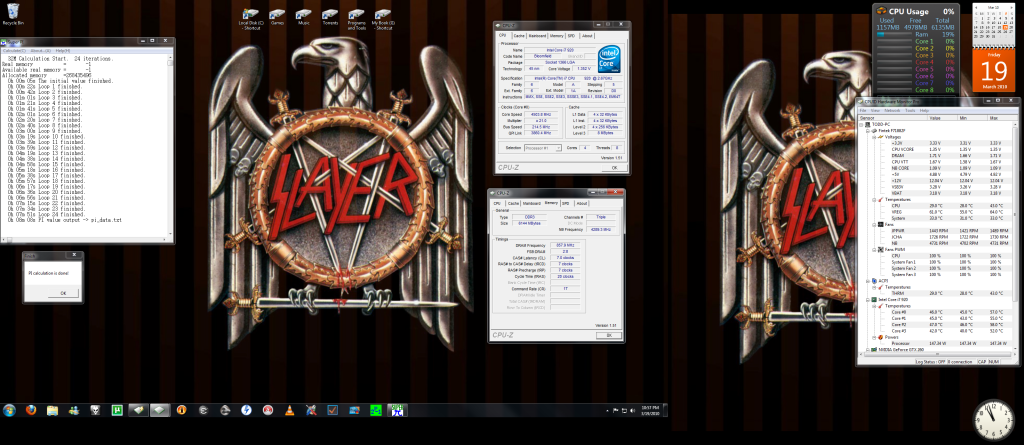Screen dimensions: 1024x445
Task: Click the volume speaker tray icon
Action: pyautogui.click(x=632, y=410)
